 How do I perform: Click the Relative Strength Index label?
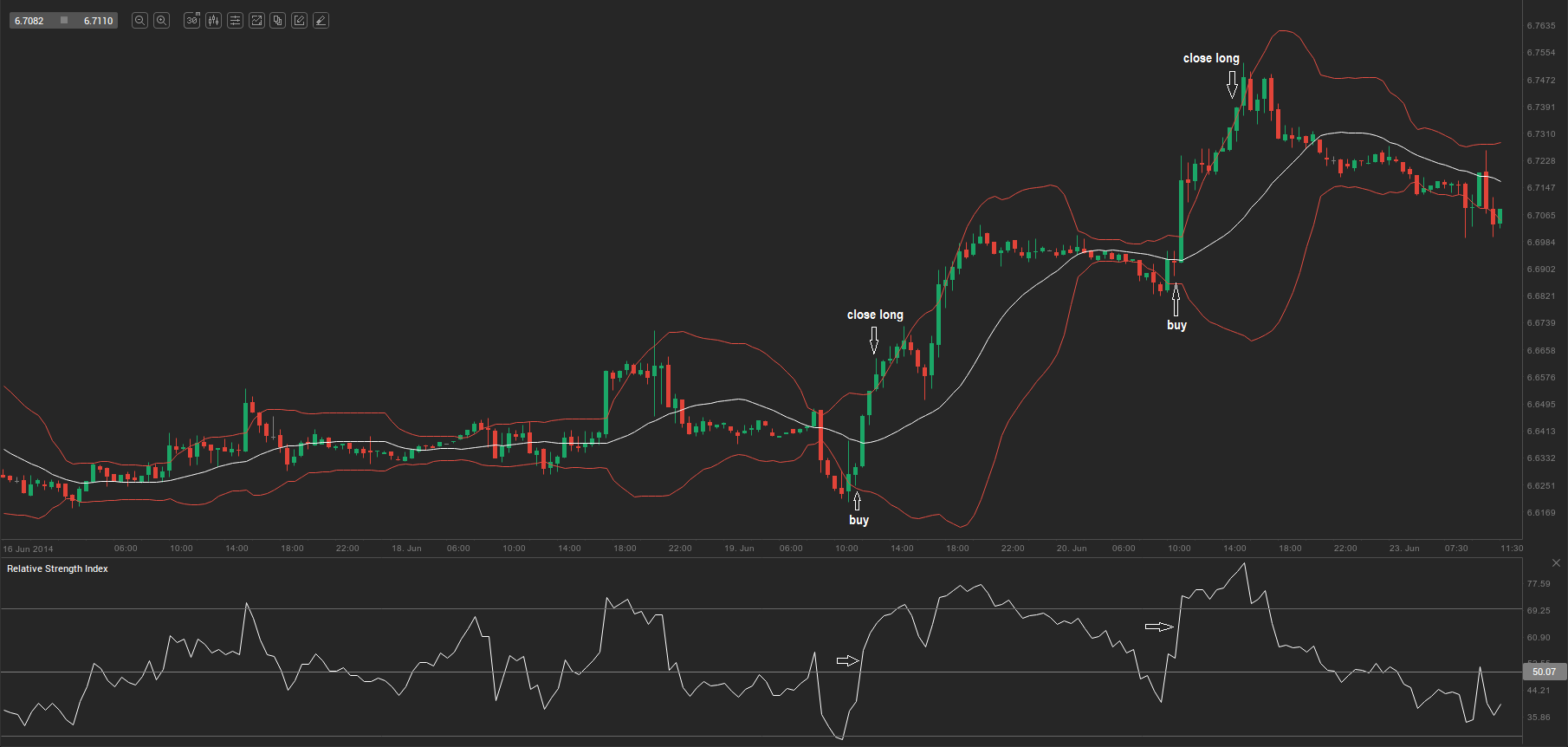(57, 569)
